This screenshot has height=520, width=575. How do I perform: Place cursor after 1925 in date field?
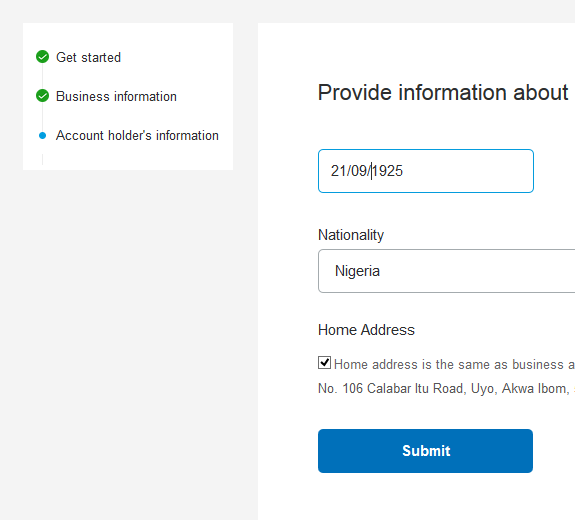(x=404, y=171)
